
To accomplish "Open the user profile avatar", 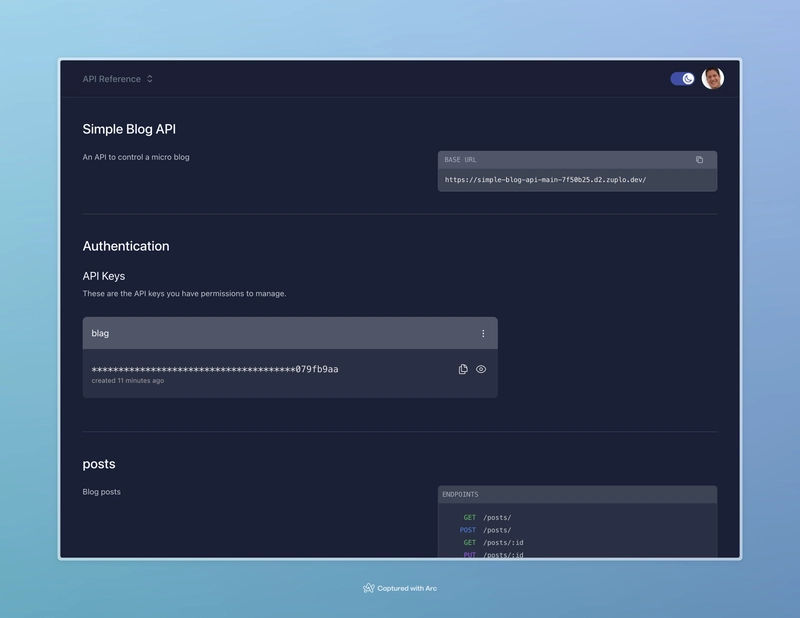I will click(713, 79).
